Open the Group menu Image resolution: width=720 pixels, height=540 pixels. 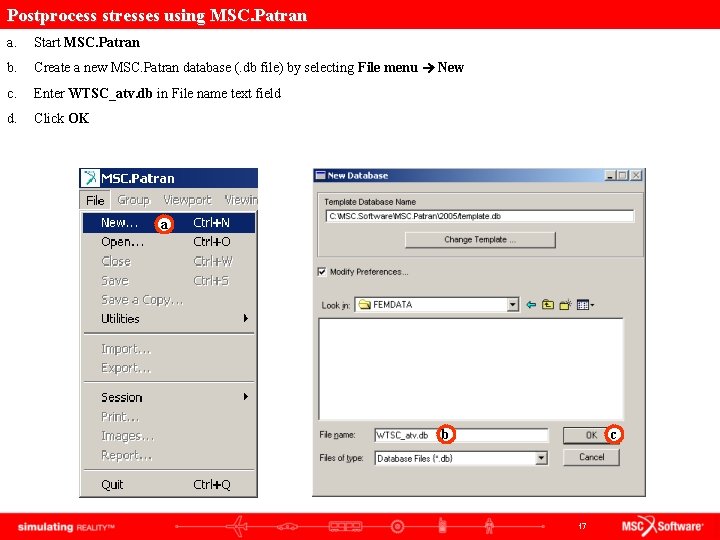(133, 200)
